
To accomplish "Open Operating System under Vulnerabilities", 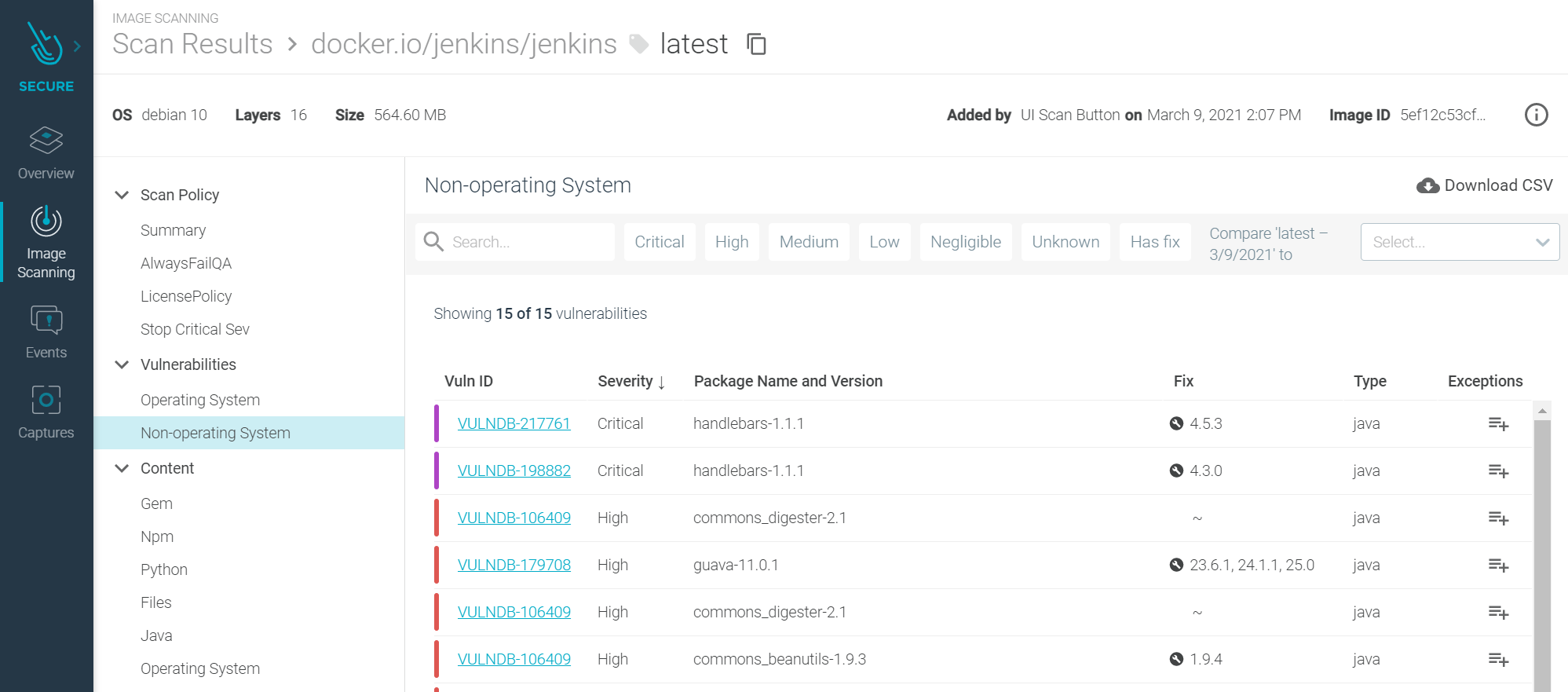I will click(200, 400).
